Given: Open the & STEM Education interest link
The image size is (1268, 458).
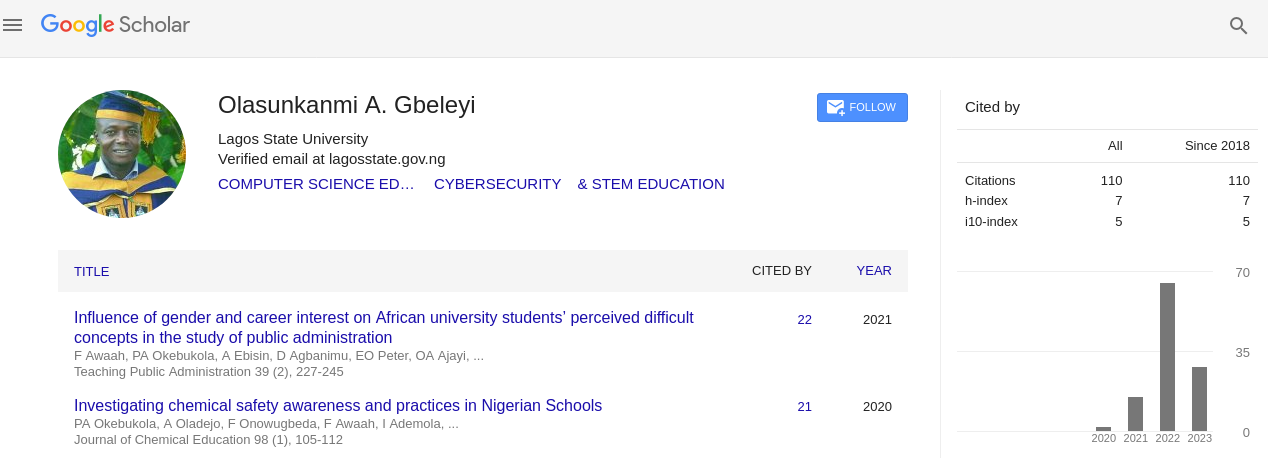Looking at the screenshot, I should 651,184.
